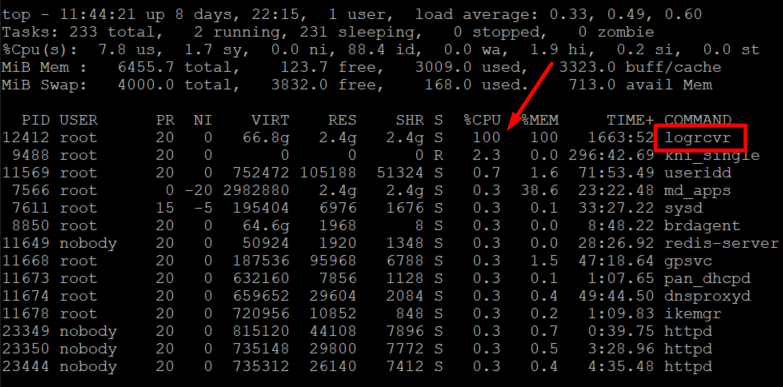The height and width of the screenshot is (387, 783).
Task: Click the kni_single command entry
Action: click(x=712, y=155)
